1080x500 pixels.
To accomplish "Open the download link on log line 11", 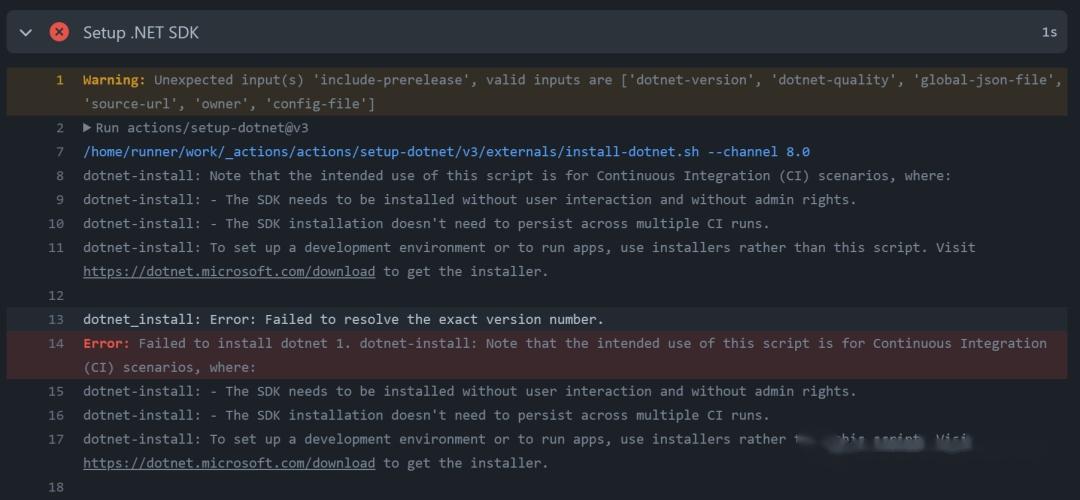I will coord(229,271).
